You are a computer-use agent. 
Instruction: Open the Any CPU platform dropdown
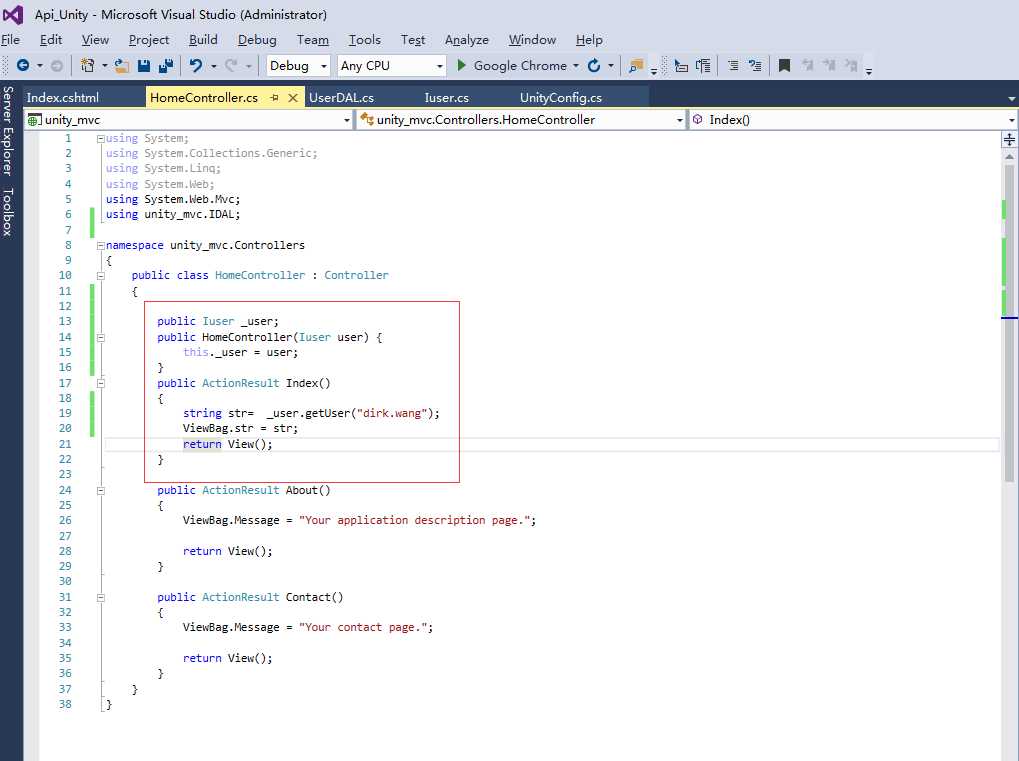tap(391, 66)
